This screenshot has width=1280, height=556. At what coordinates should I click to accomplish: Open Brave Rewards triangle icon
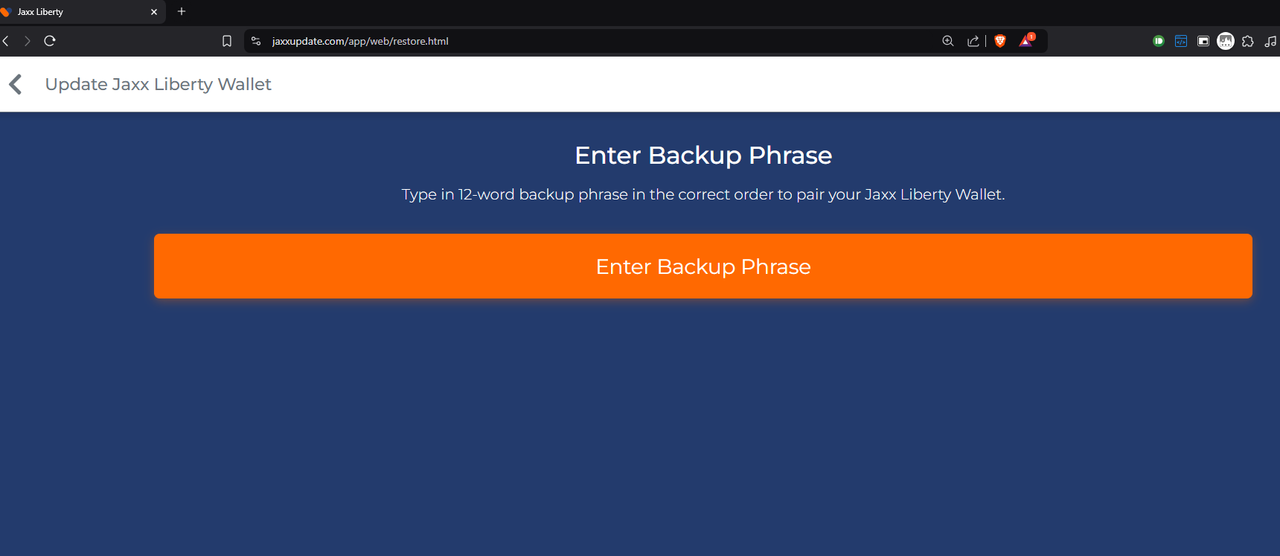click(1026, 41)
